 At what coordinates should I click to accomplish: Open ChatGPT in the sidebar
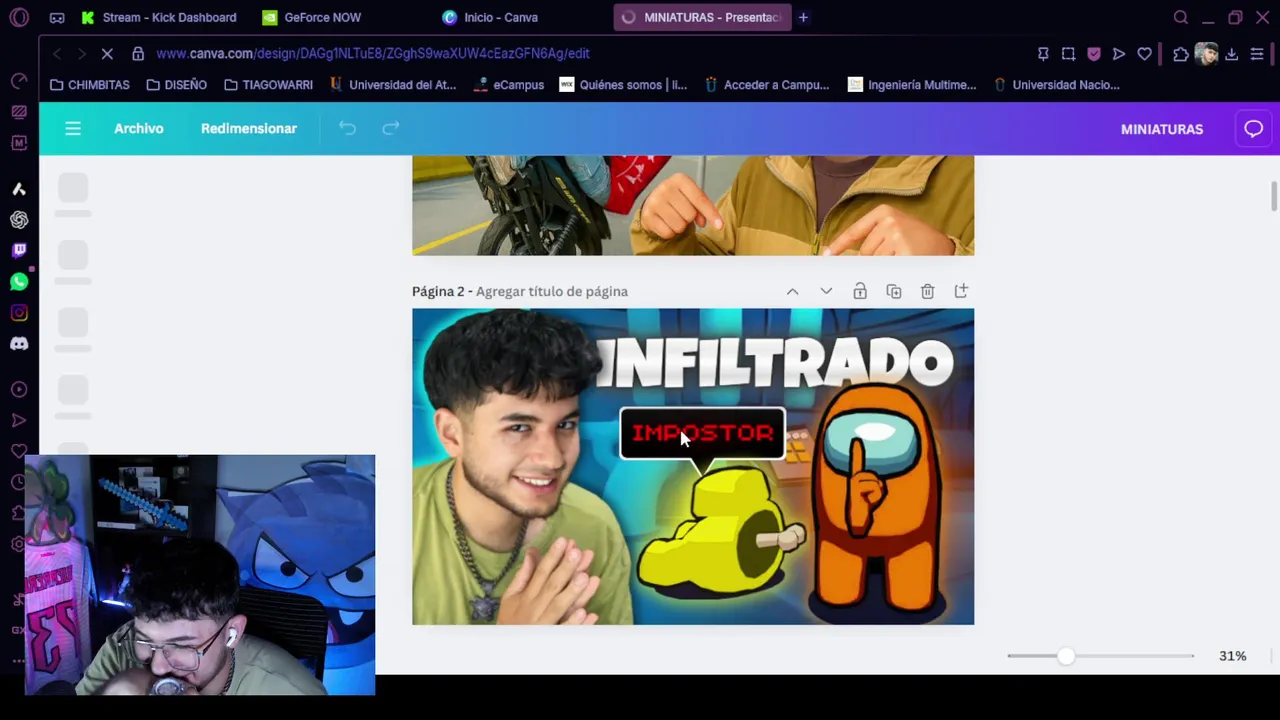pos(19,220)
